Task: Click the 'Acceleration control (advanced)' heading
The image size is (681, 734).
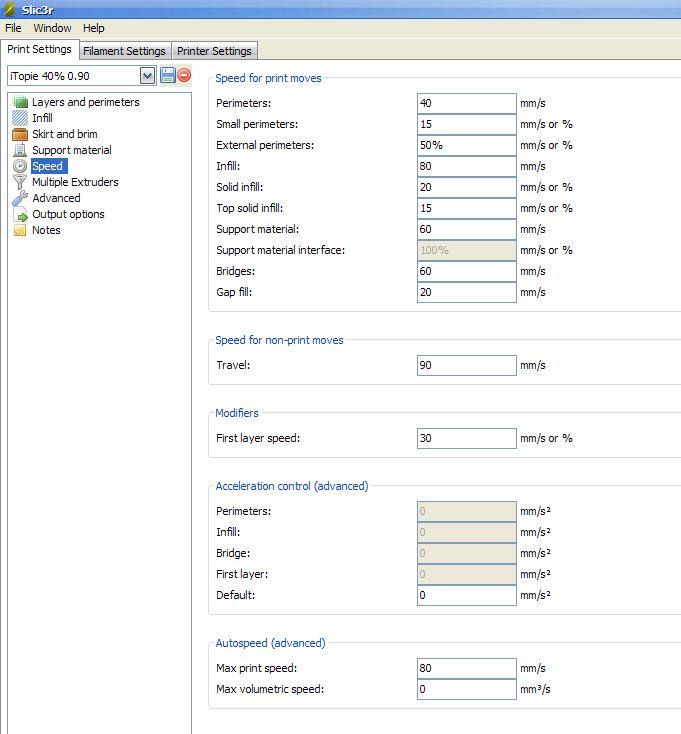Action: [x=292, y=486]
